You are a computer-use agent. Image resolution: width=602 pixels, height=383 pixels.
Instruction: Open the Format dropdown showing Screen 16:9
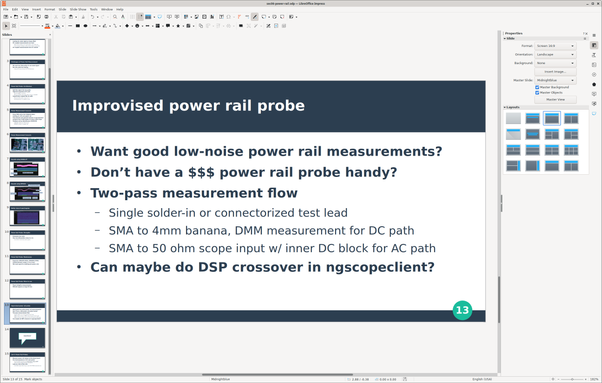point(555,46)
